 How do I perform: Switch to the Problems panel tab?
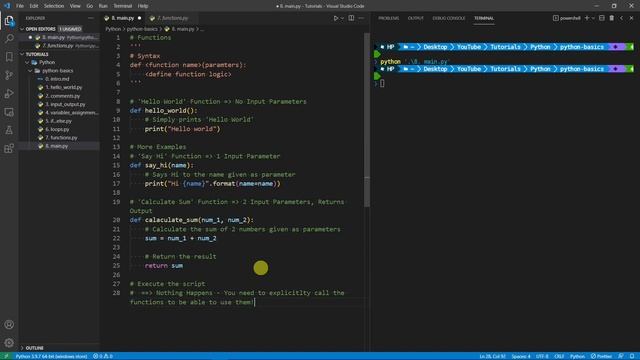(x=388, y=18)
